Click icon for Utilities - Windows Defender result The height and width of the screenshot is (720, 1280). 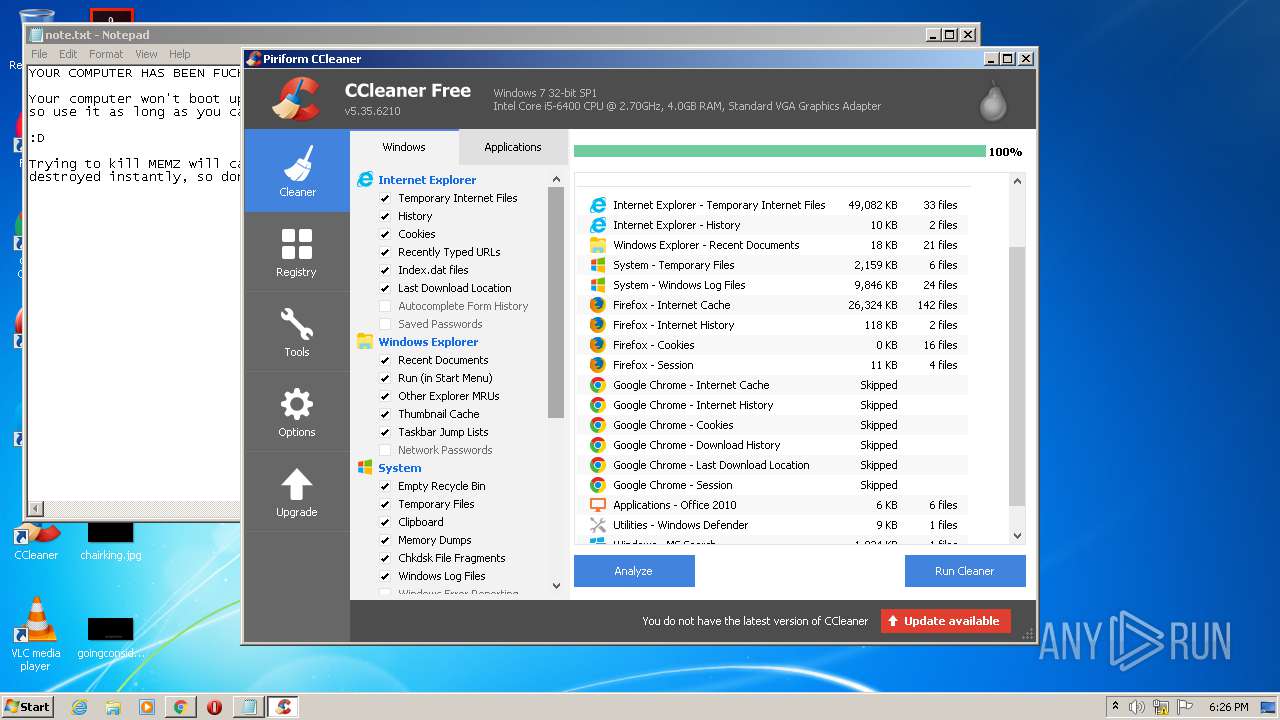click(598, 525)
